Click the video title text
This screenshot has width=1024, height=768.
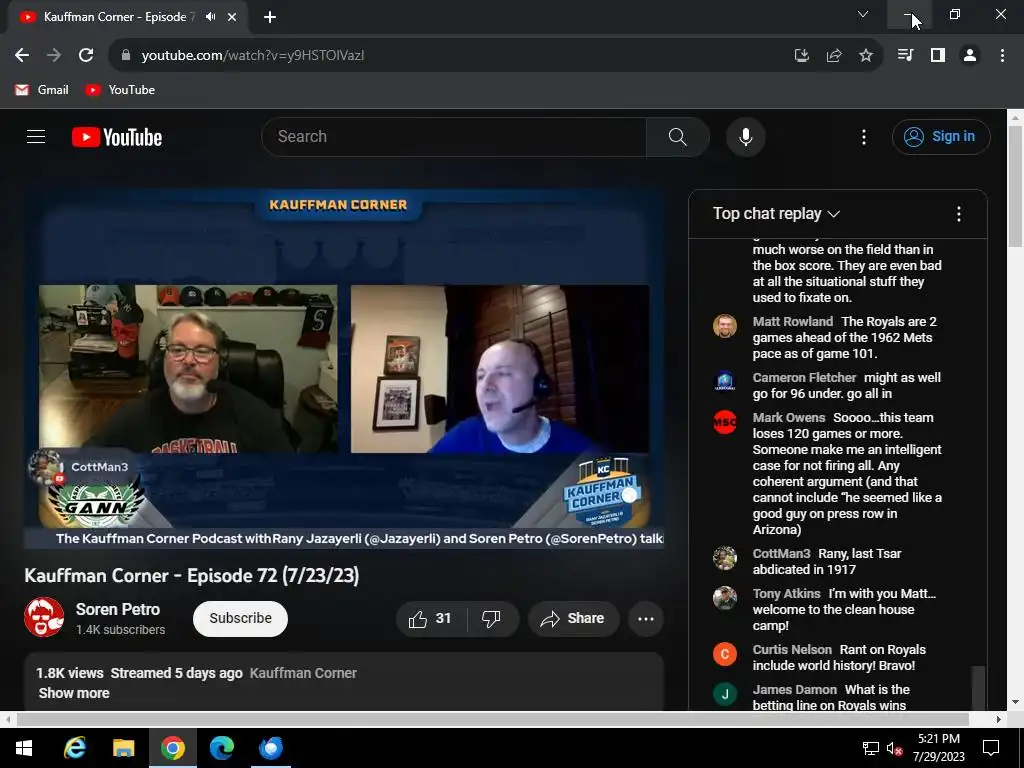(191, 575)
